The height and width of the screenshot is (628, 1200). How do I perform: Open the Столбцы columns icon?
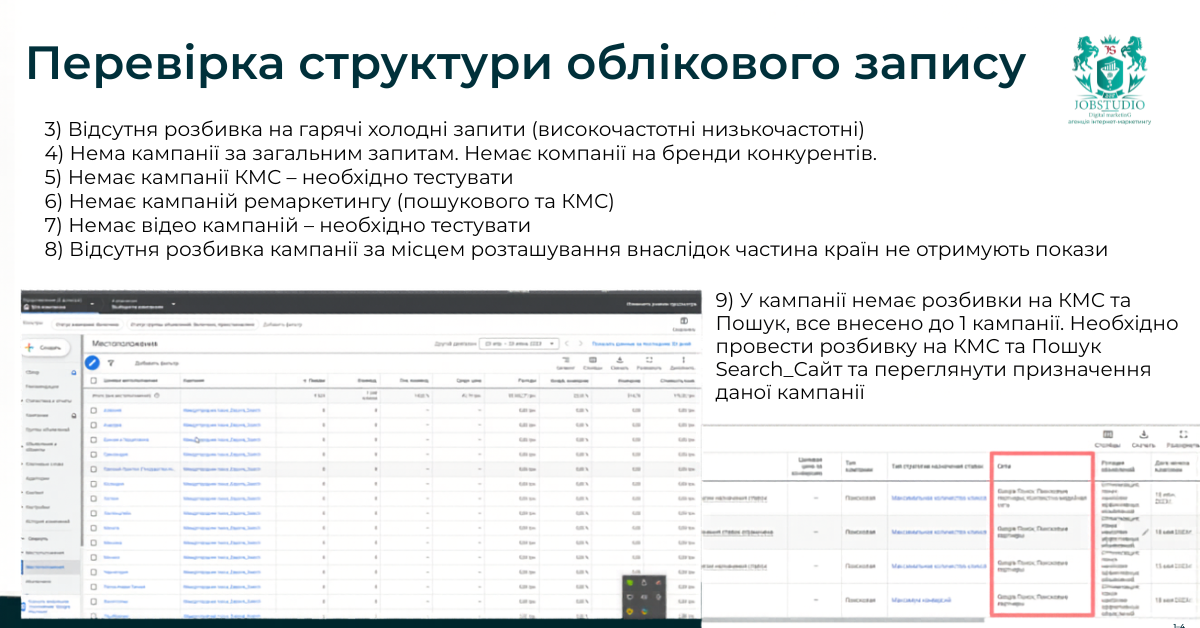592,360
